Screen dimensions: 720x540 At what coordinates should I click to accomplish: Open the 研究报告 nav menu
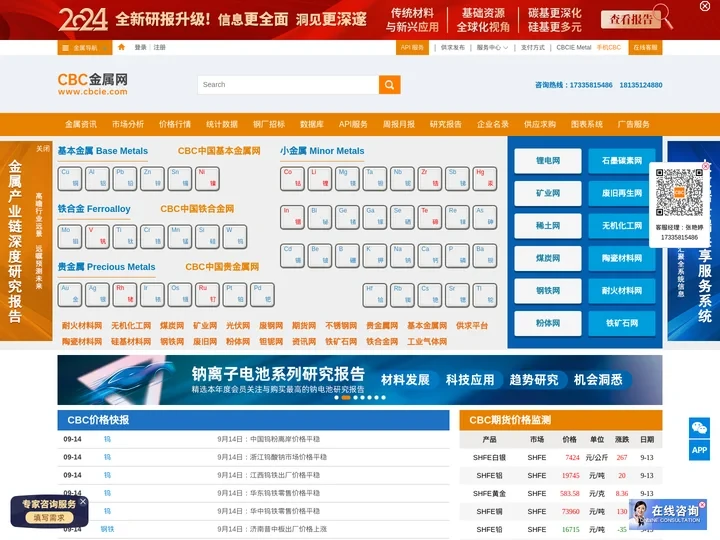coord(445,124)
